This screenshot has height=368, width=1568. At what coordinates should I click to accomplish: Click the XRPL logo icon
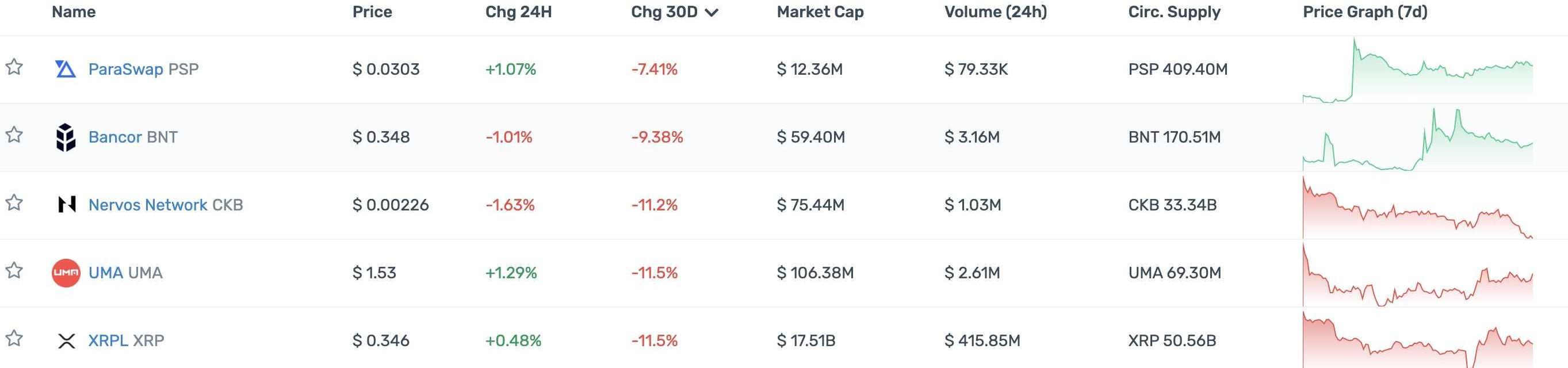pos(66,340)
